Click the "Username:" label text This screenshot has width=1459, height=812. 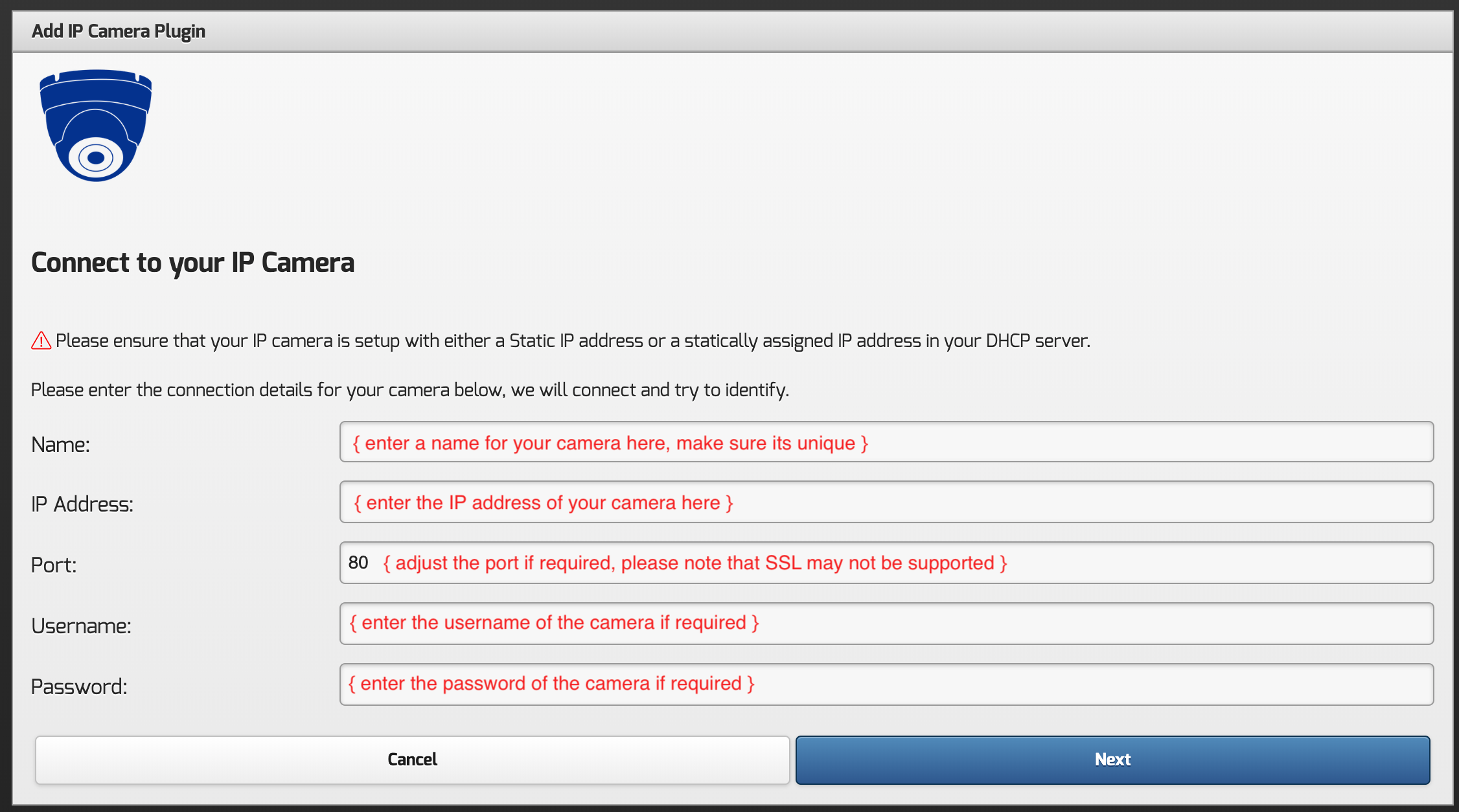point(81,626)
